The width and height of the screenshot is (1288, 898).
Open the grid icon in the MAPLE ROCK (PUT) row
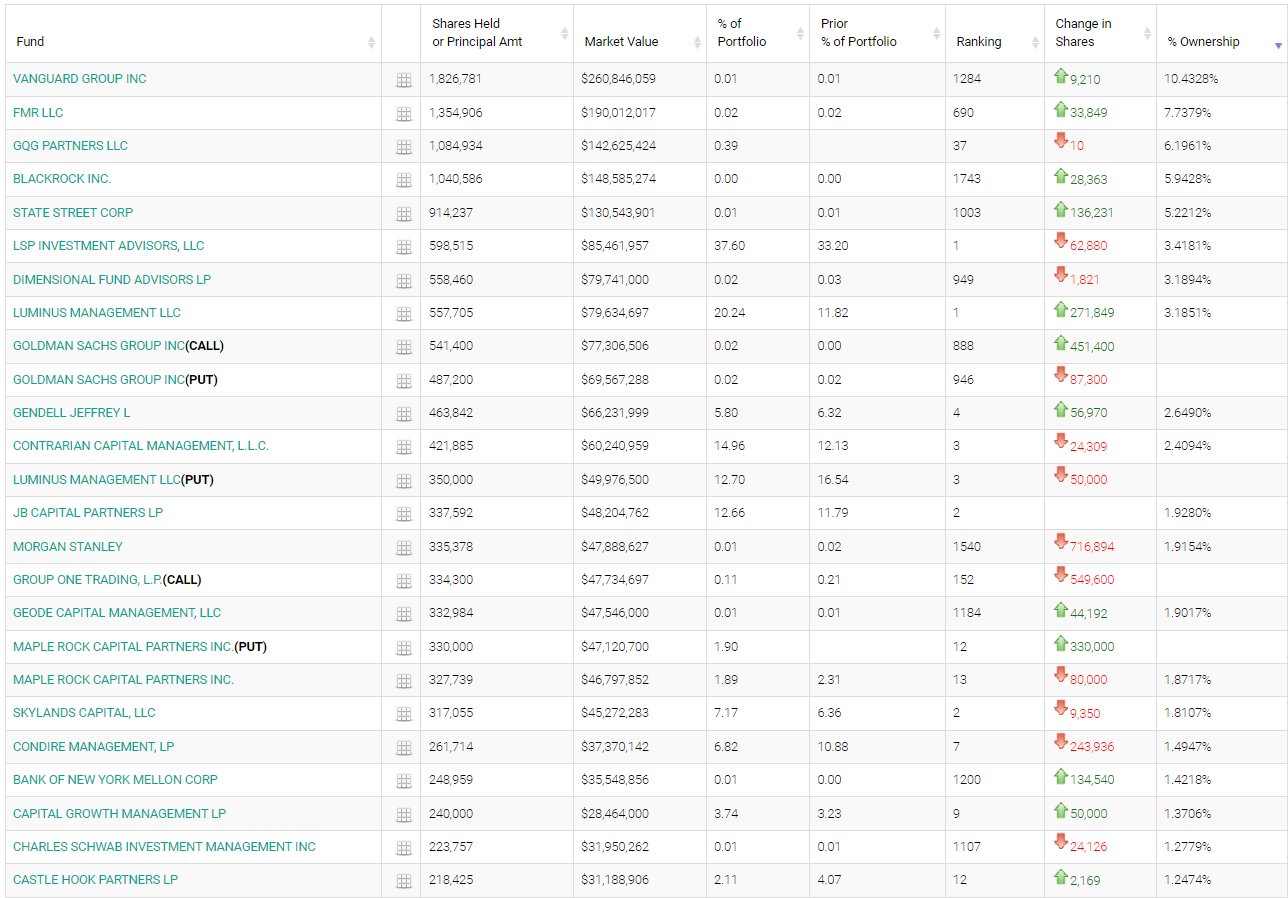(404, 648)
